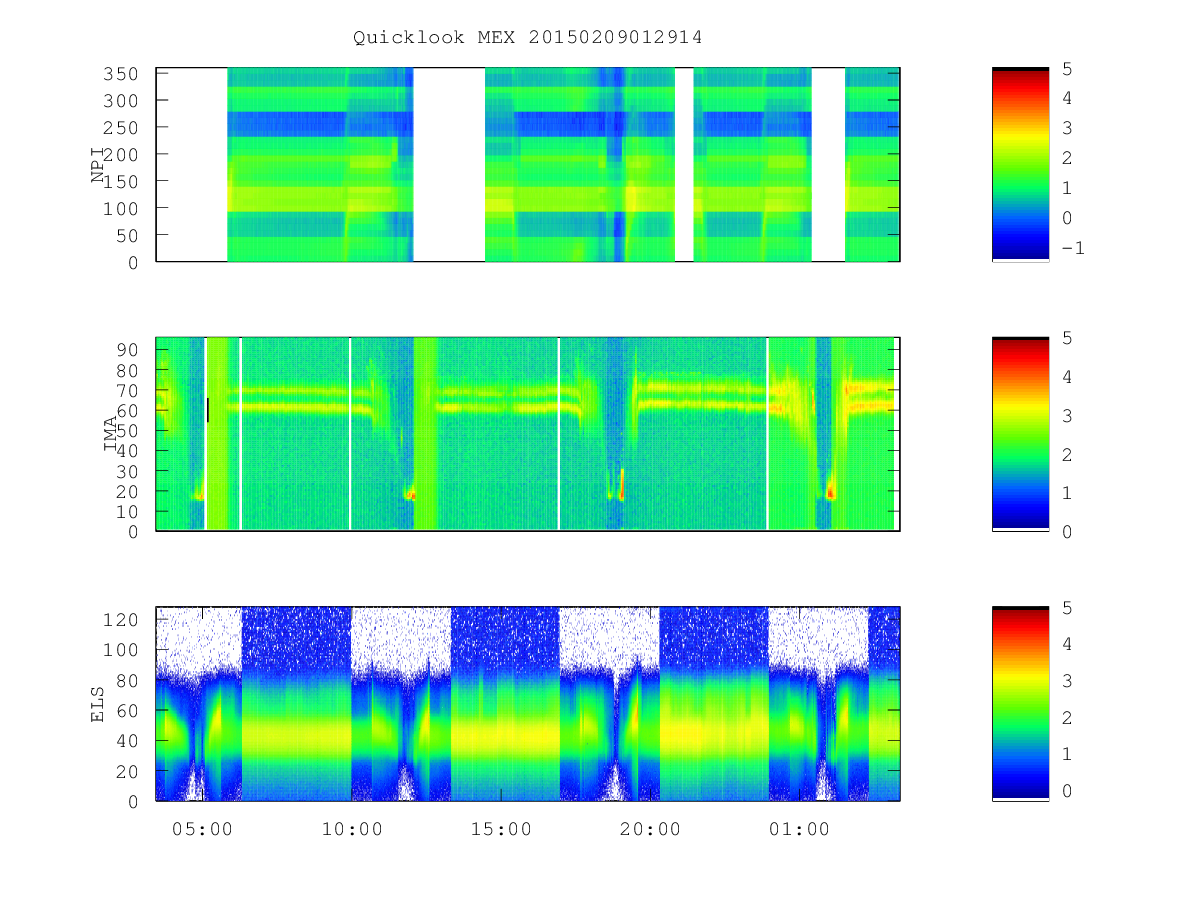This screenshot has width=1200, height=900.
Task: Click the 2 label on IMA color bar
Action: [1067, 454]
